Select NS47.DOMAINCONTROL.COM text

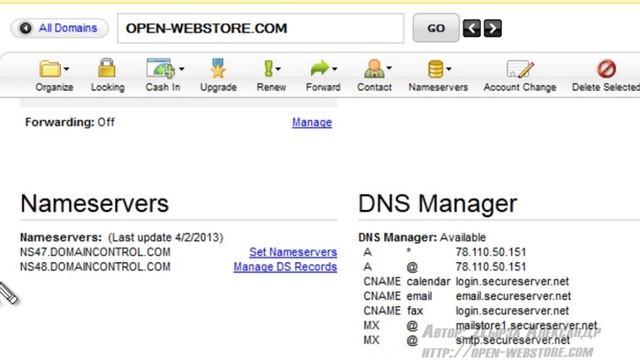click(x=95, y=252)
